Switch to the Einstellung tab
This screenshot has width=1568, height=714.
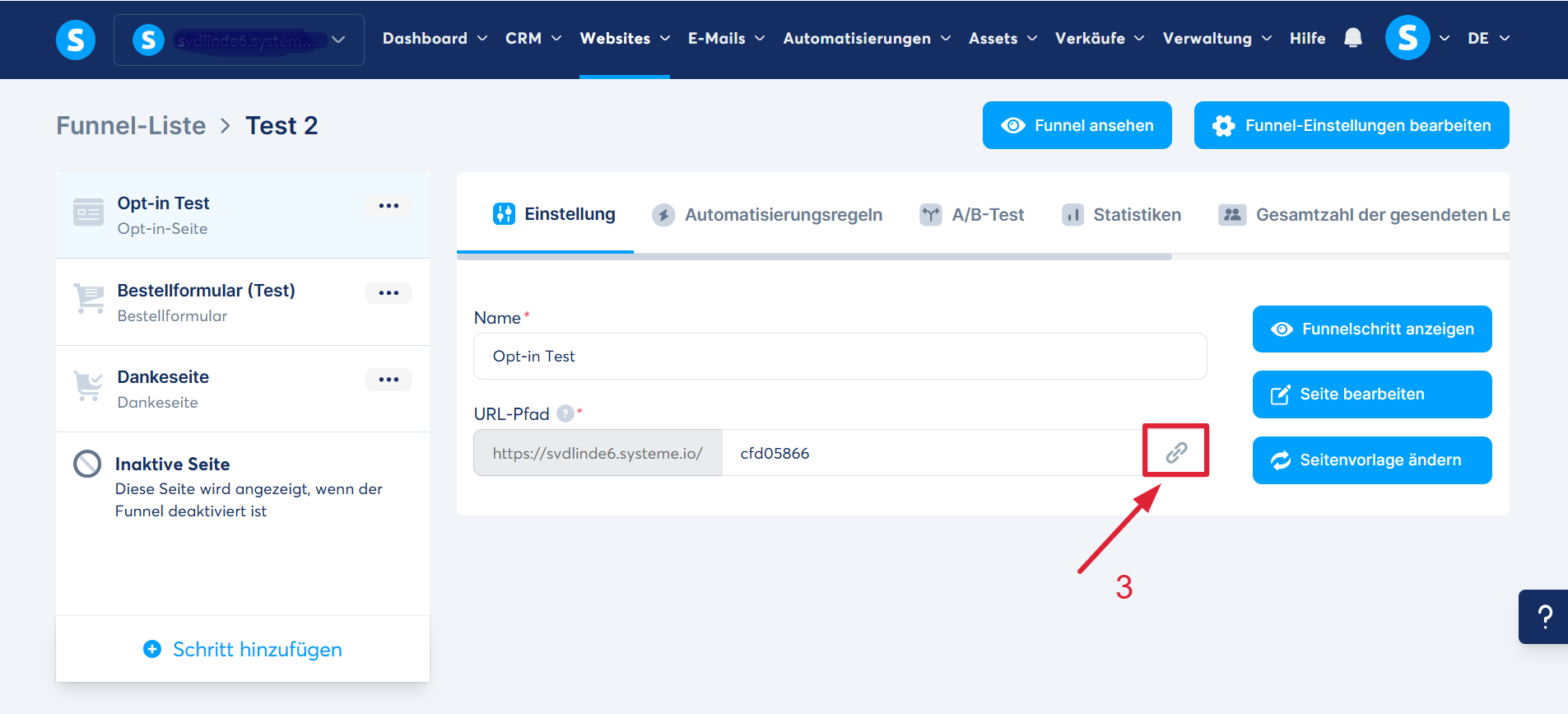tap(554, 214)
